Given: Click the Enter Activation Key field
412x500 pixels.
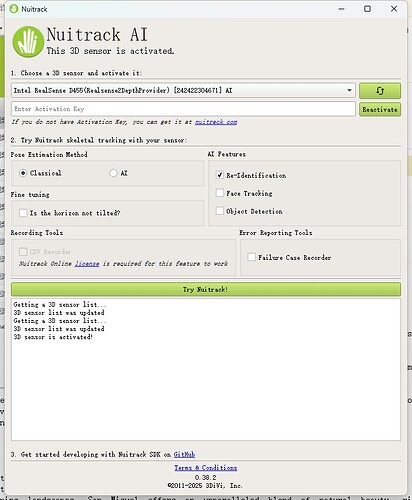Looking at the screenshot, I should click(x=183, y=109).
